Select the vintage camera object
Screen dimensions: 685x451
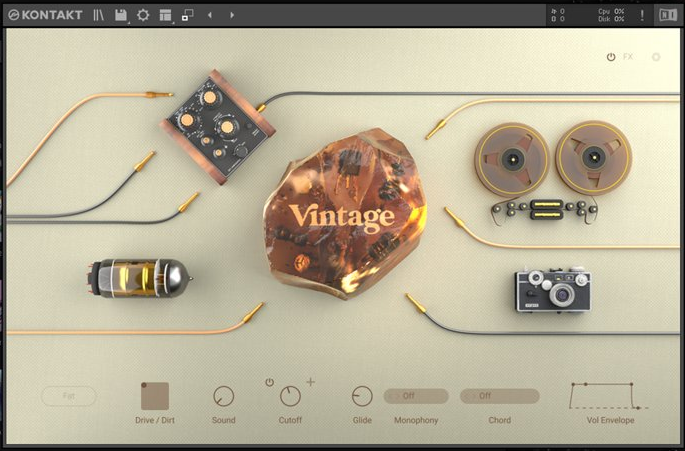(553, 290)
